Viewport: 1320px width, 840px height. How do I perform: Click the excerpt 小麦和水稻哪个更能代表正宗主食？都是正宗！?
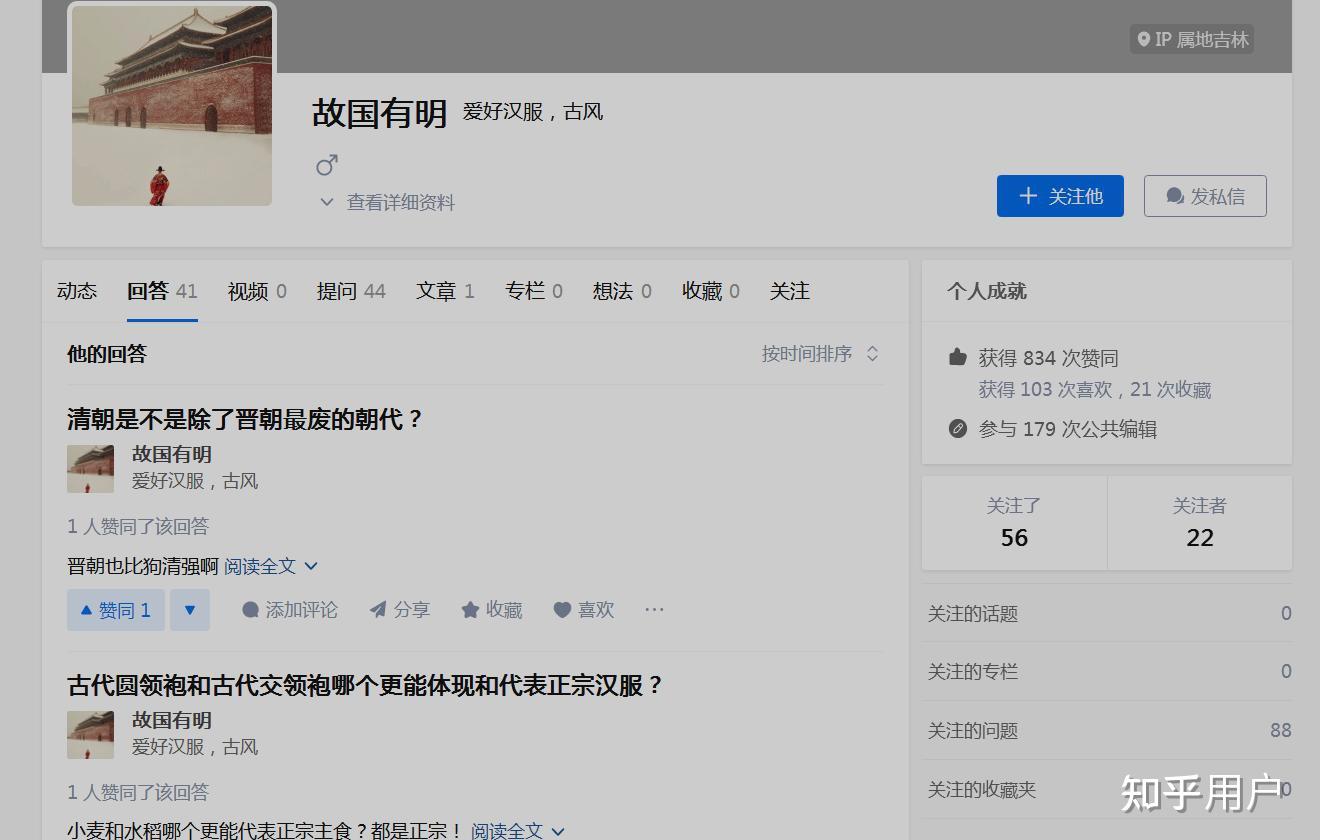pyautogui.click(x=266, y=831)
